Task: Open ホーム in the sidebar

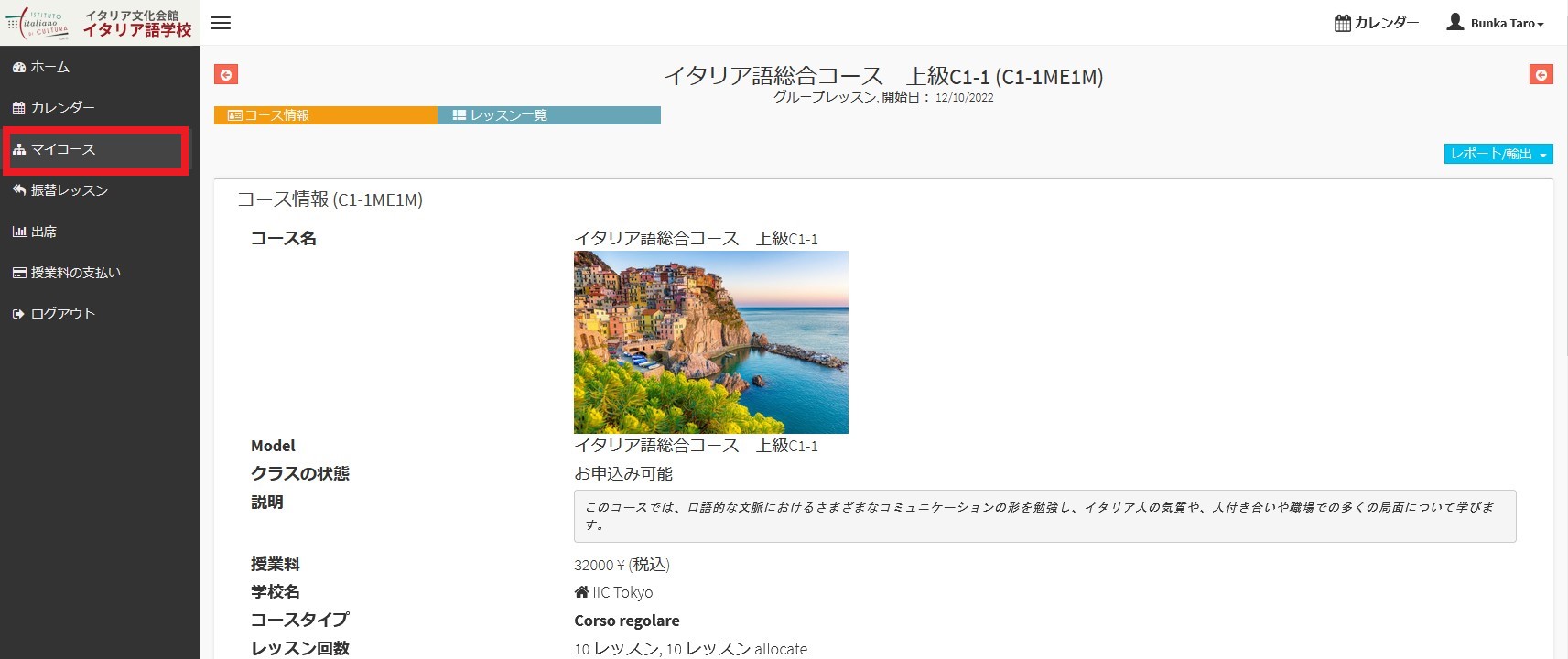Action: point(50,67)
